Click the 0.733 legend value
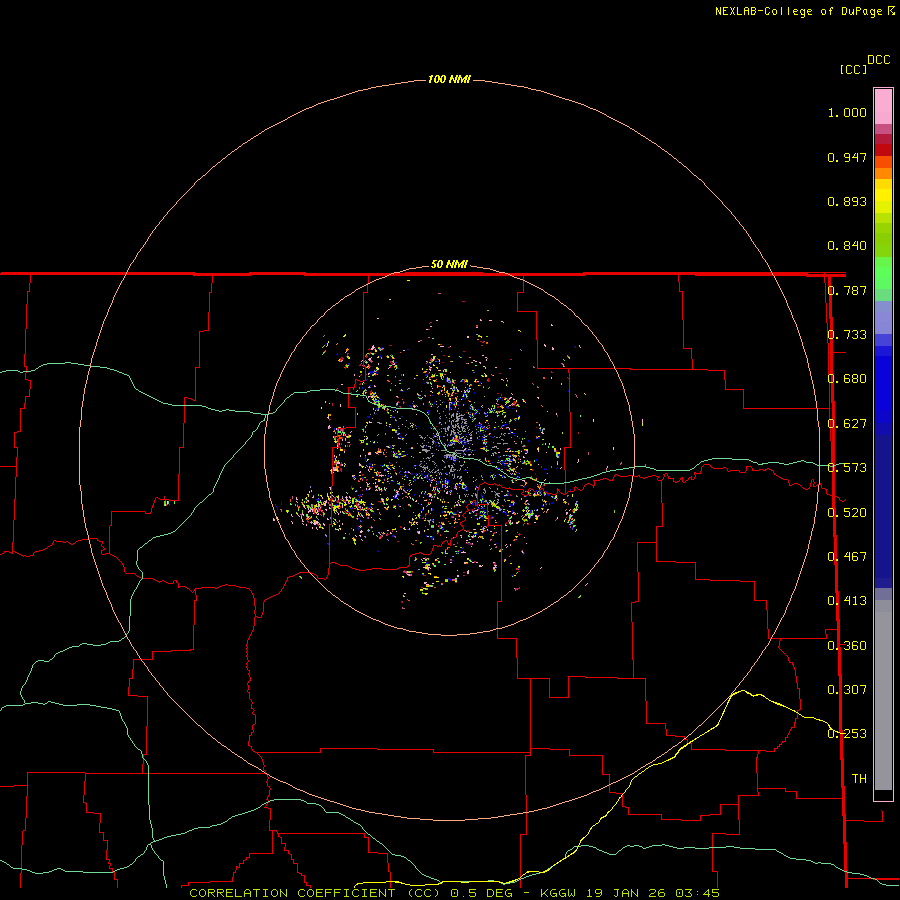Viewport: 900px width, 900px height. (x=847, y=335)
